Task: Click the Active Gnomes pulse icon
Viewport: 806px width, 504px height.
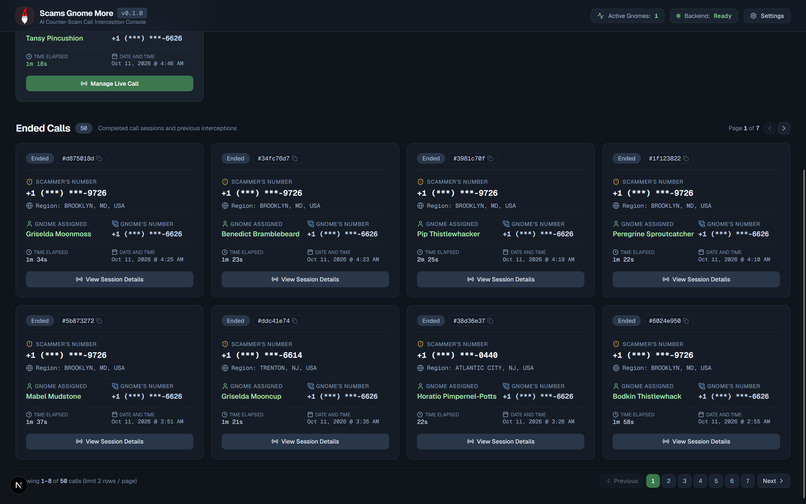Action: click(x=600, y=16)
